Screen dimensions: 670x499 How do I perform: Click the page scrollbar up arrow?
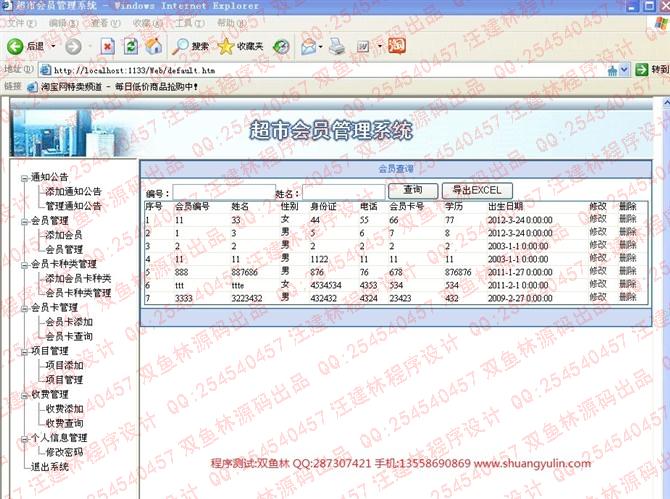(x=666, y=103)
